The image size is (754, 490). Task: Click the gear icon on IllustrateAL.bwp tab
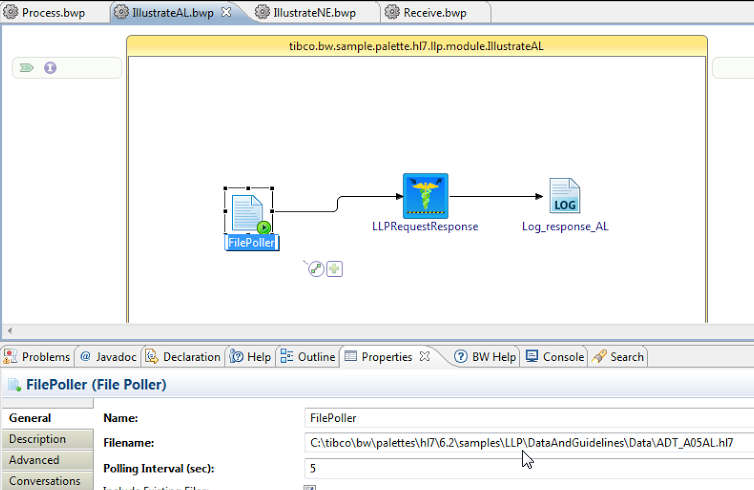121,12
